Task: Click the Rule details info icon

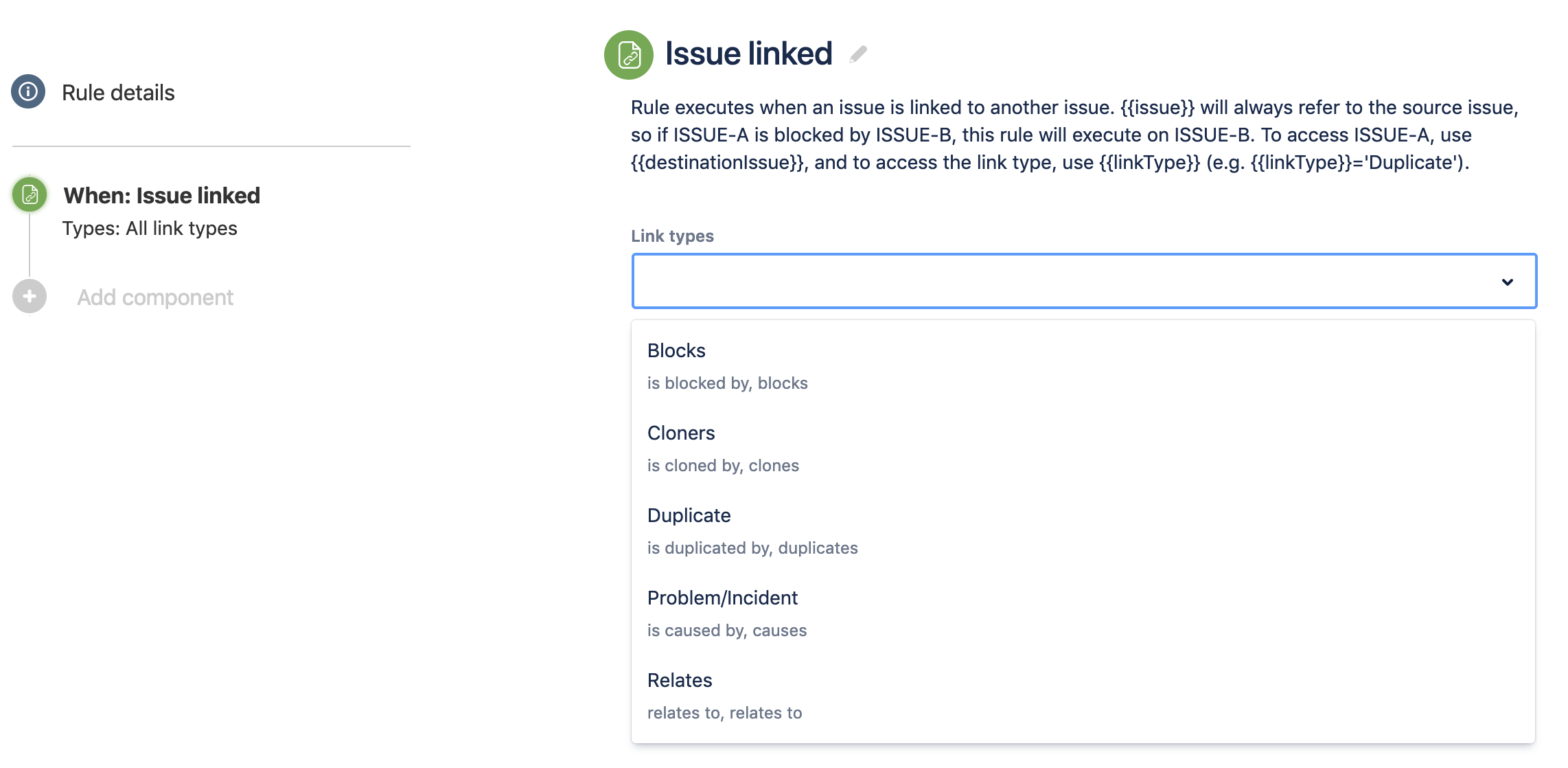Action: click(x=28, y=91)
